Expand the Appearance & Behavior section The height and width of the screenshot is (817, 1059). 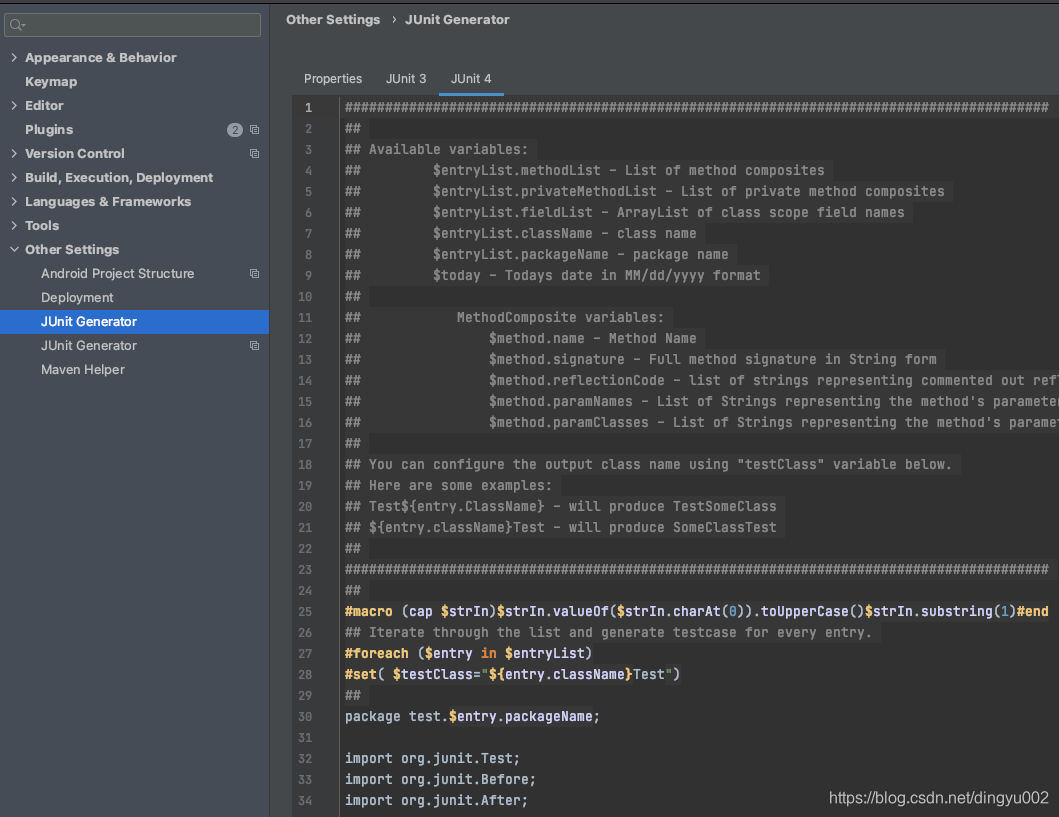tap(14, 57)
